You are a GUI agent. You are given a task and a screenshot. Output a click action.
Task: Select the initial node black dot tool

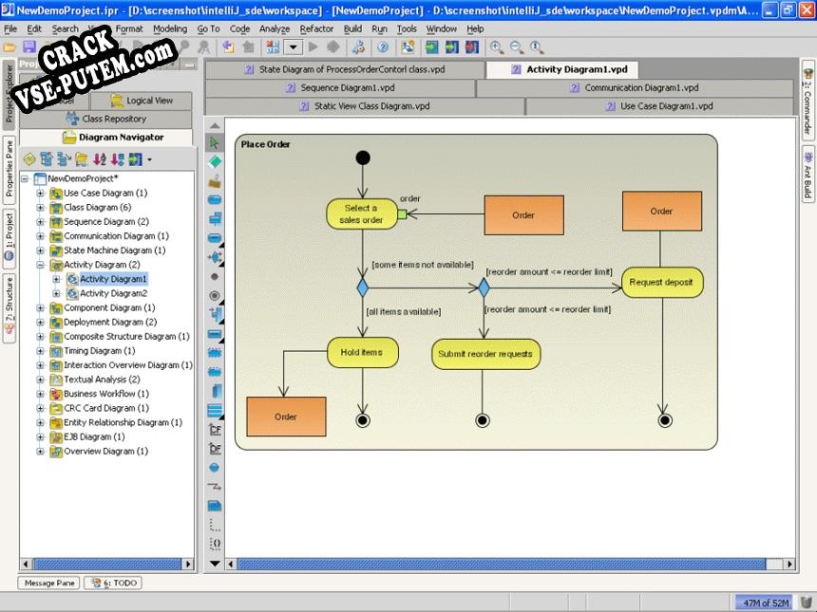pyautogui.click(x=214, y=277)
